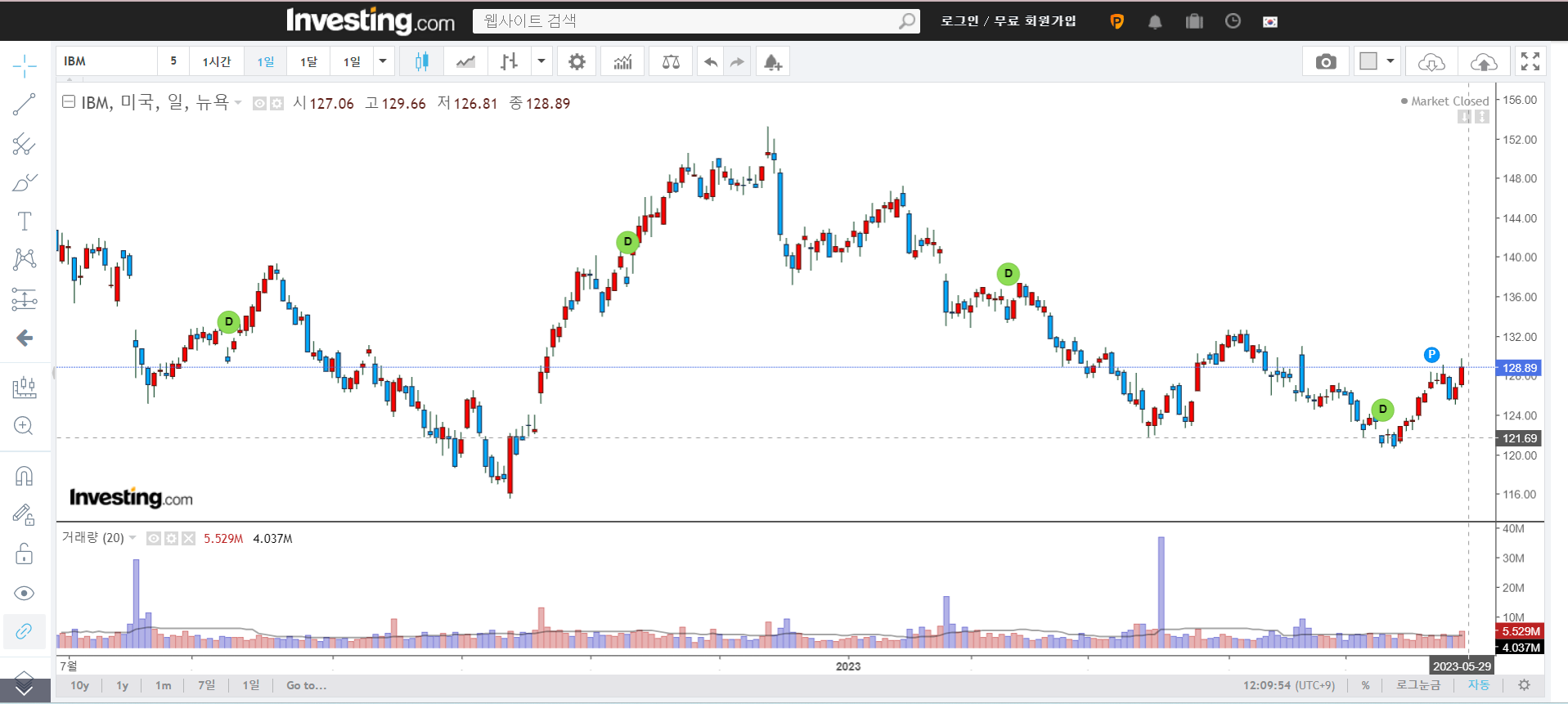This screenshot has width=1568, height=704.
Task: Select the XABCD pattern tool
Action: tap(25, 260)
